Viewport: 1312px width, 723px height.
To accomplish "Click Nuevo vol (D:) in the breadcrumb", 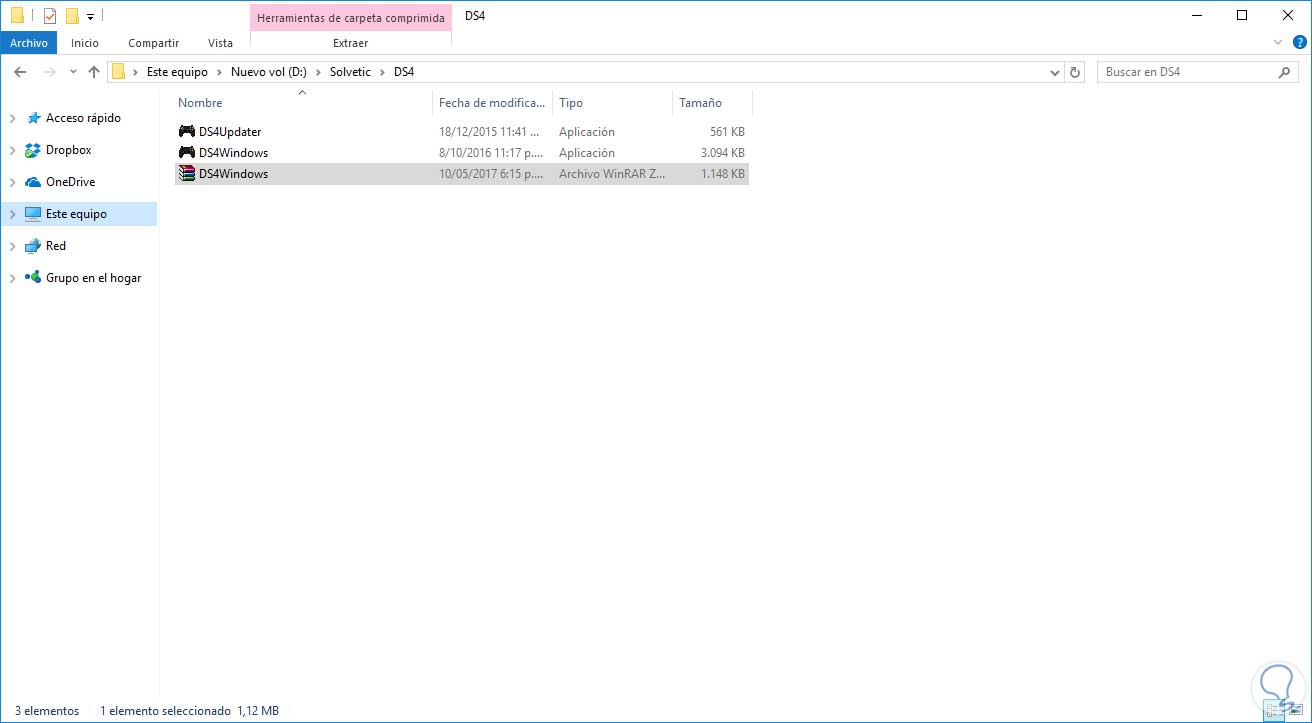I will (267, 72).
